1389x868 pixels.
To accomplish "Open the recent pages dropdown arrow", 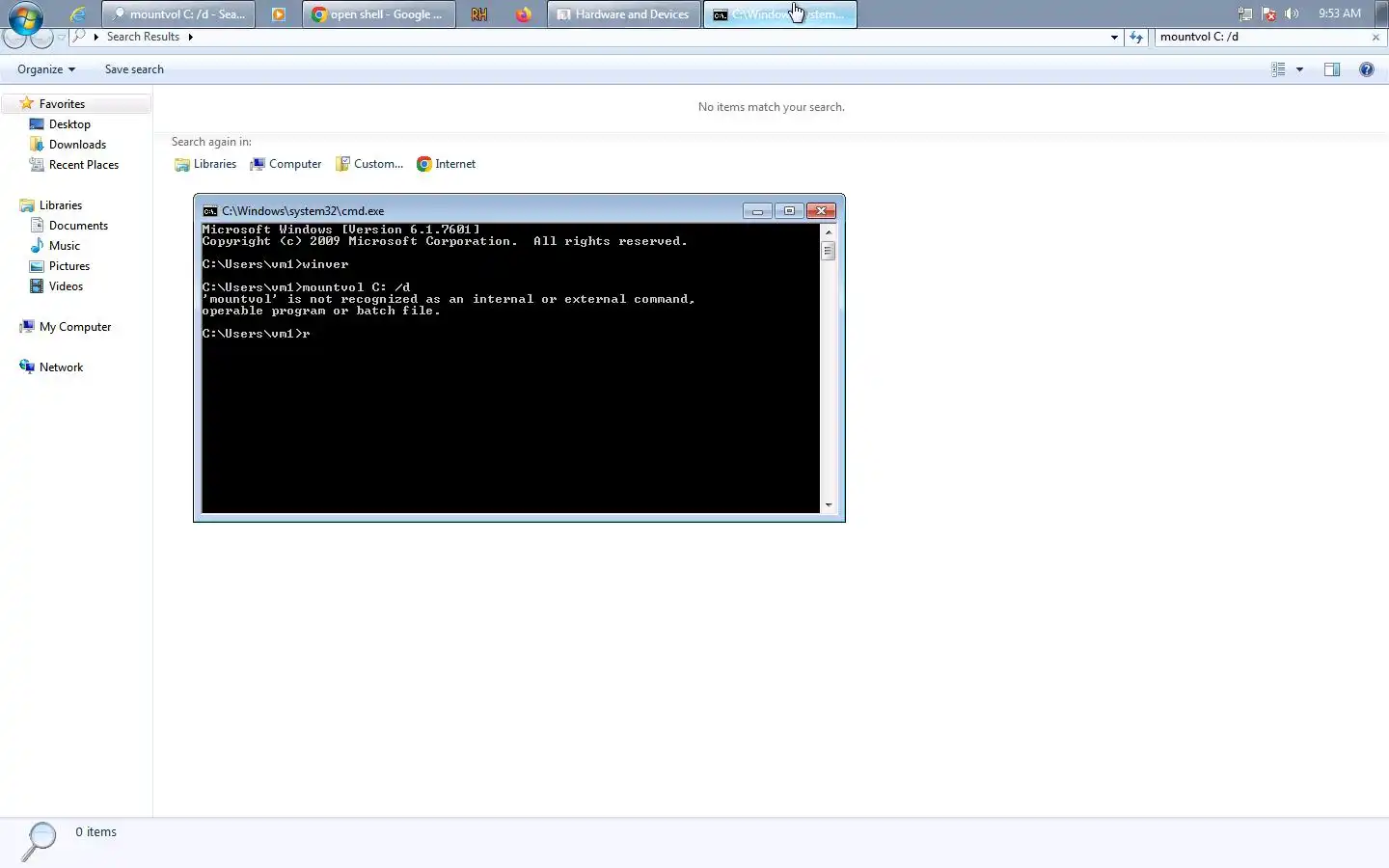I will (x=61, y=37).
